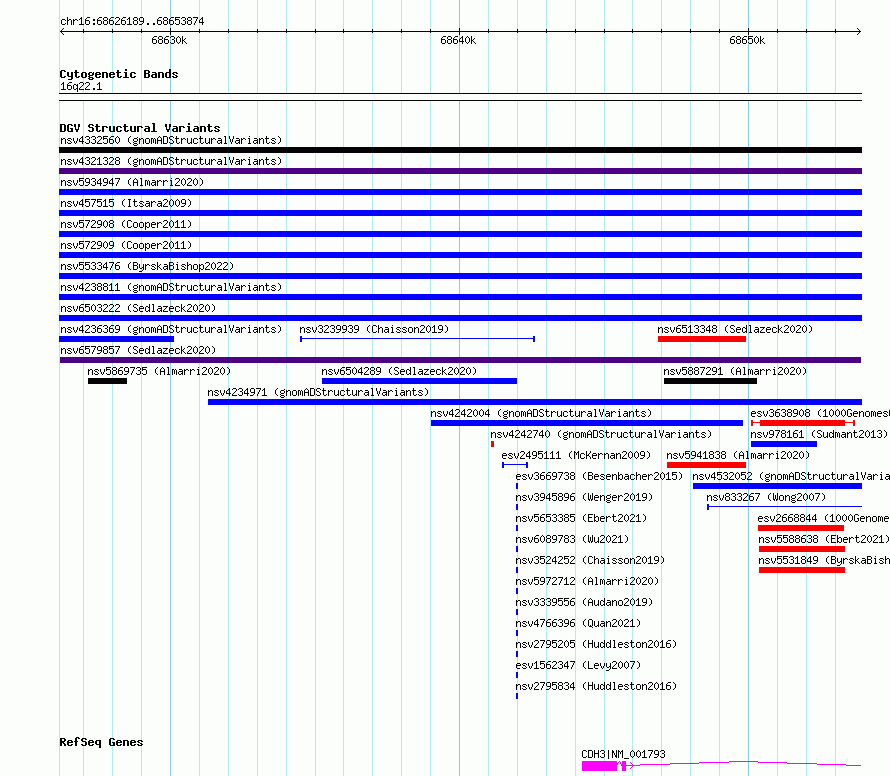Click nsv4766396 (Quan2021) label
The image size is (890, 776).
578,623
